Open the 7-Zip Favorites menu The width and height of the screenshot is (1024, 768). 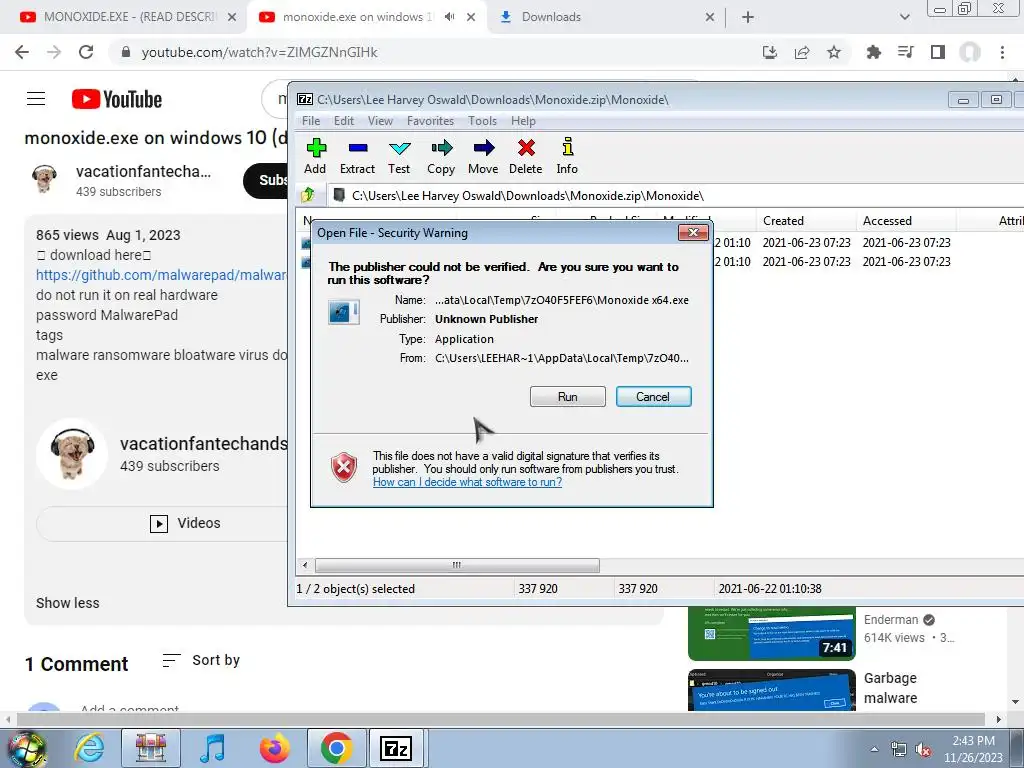tap(430, 121)
